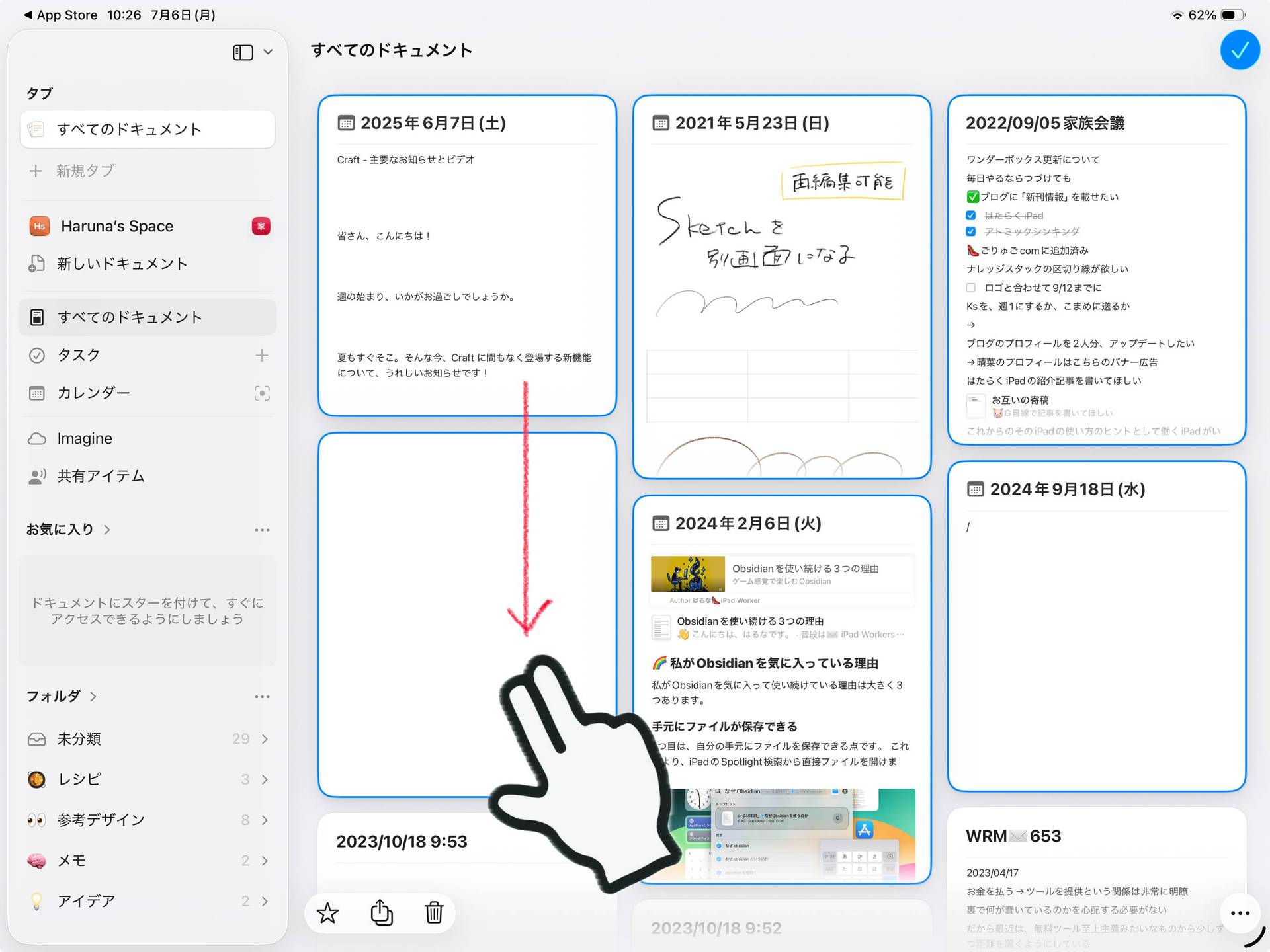Open Imagine in sidebar
The height and width of the screenshot is (952, 1270).
click(148, 438)
